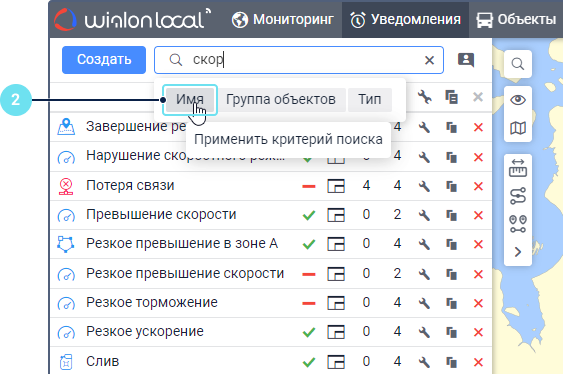563x374 pixels.
Task: Open wrench settings for Резкое торможение
Action: [424, 303]
